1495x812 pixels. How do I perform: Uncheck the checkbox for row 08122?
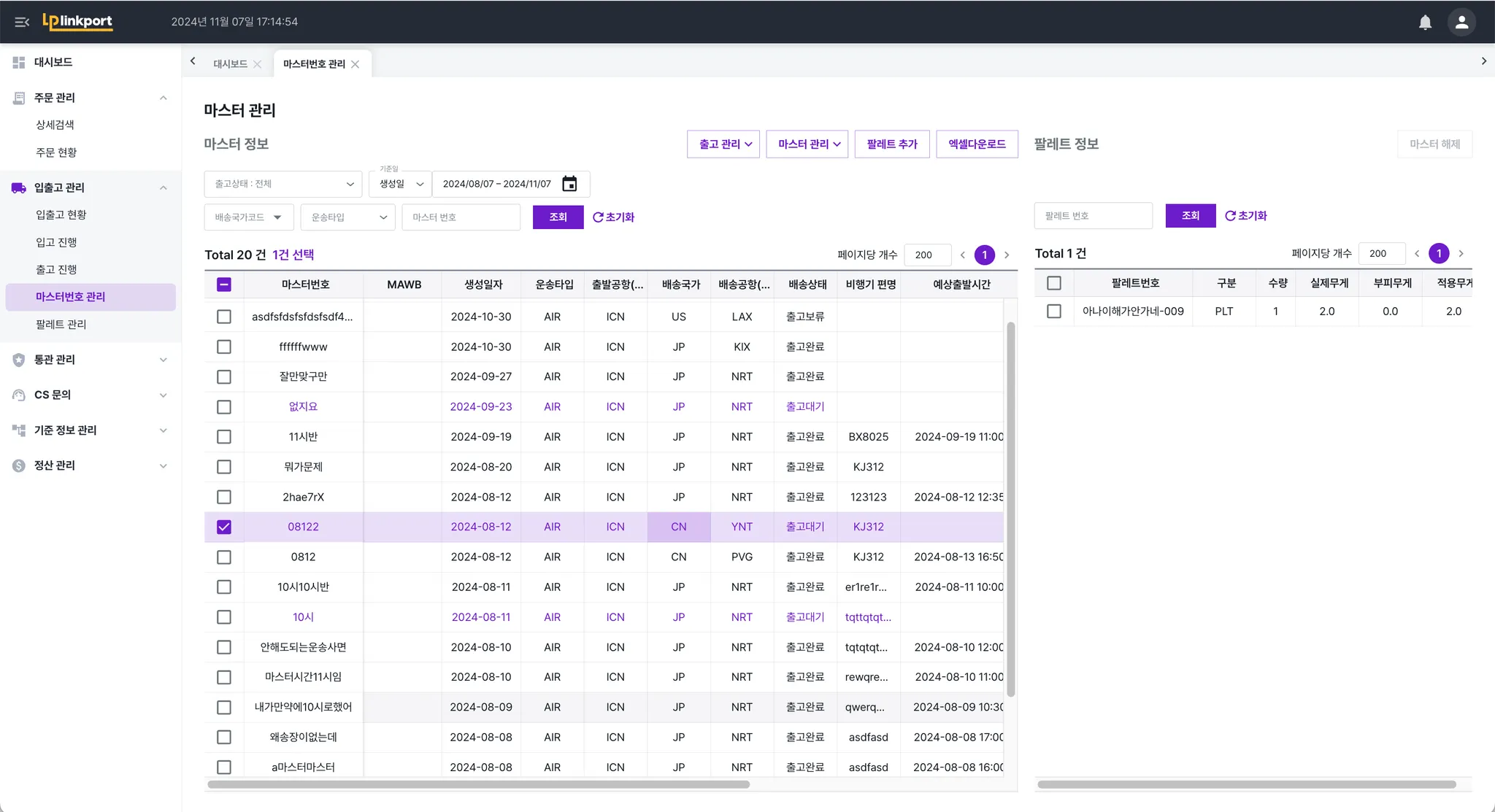pyautogui.click(x=224, y=527)
